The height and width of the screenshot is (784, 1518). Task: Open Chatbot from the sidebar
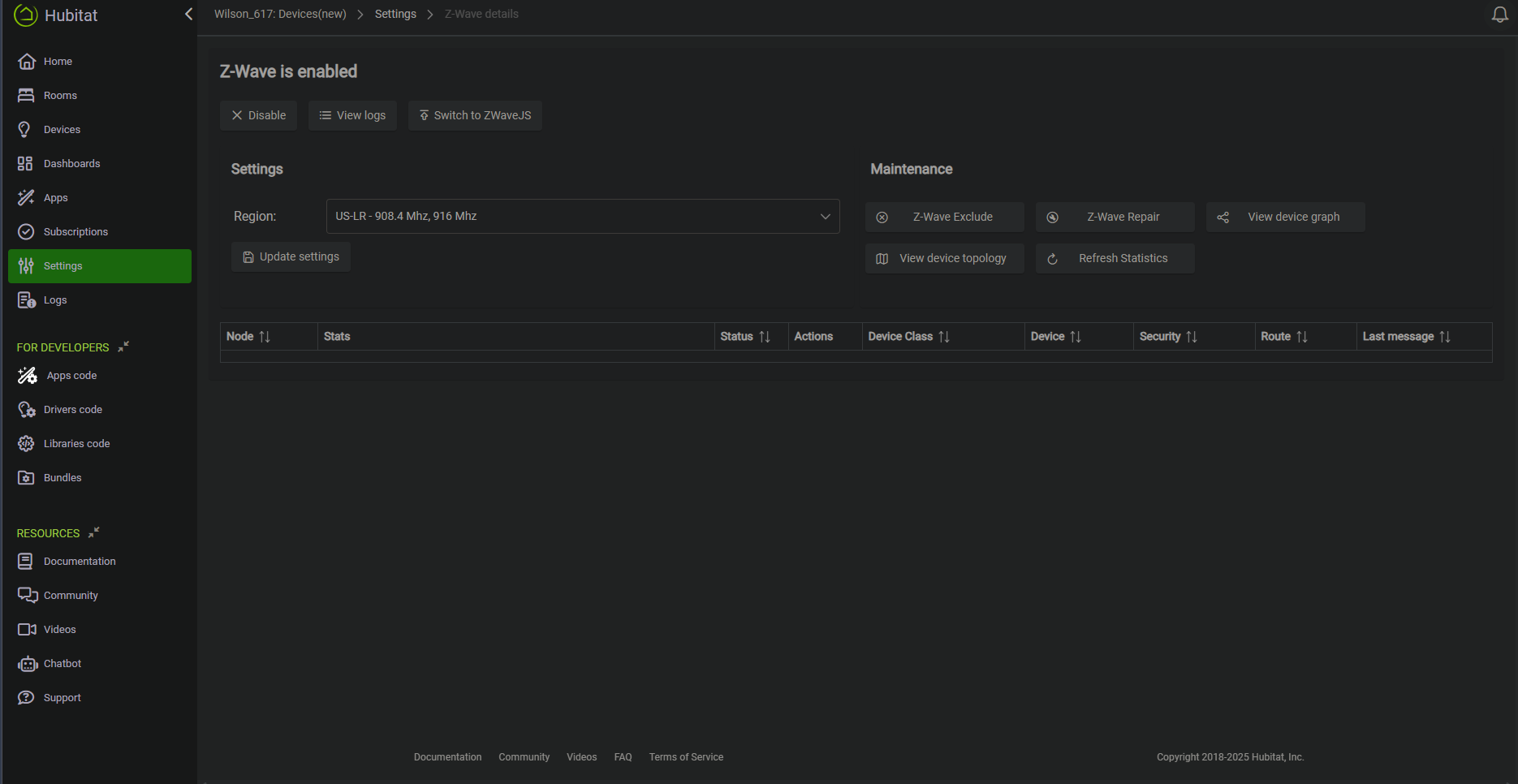tap(62, 664)
